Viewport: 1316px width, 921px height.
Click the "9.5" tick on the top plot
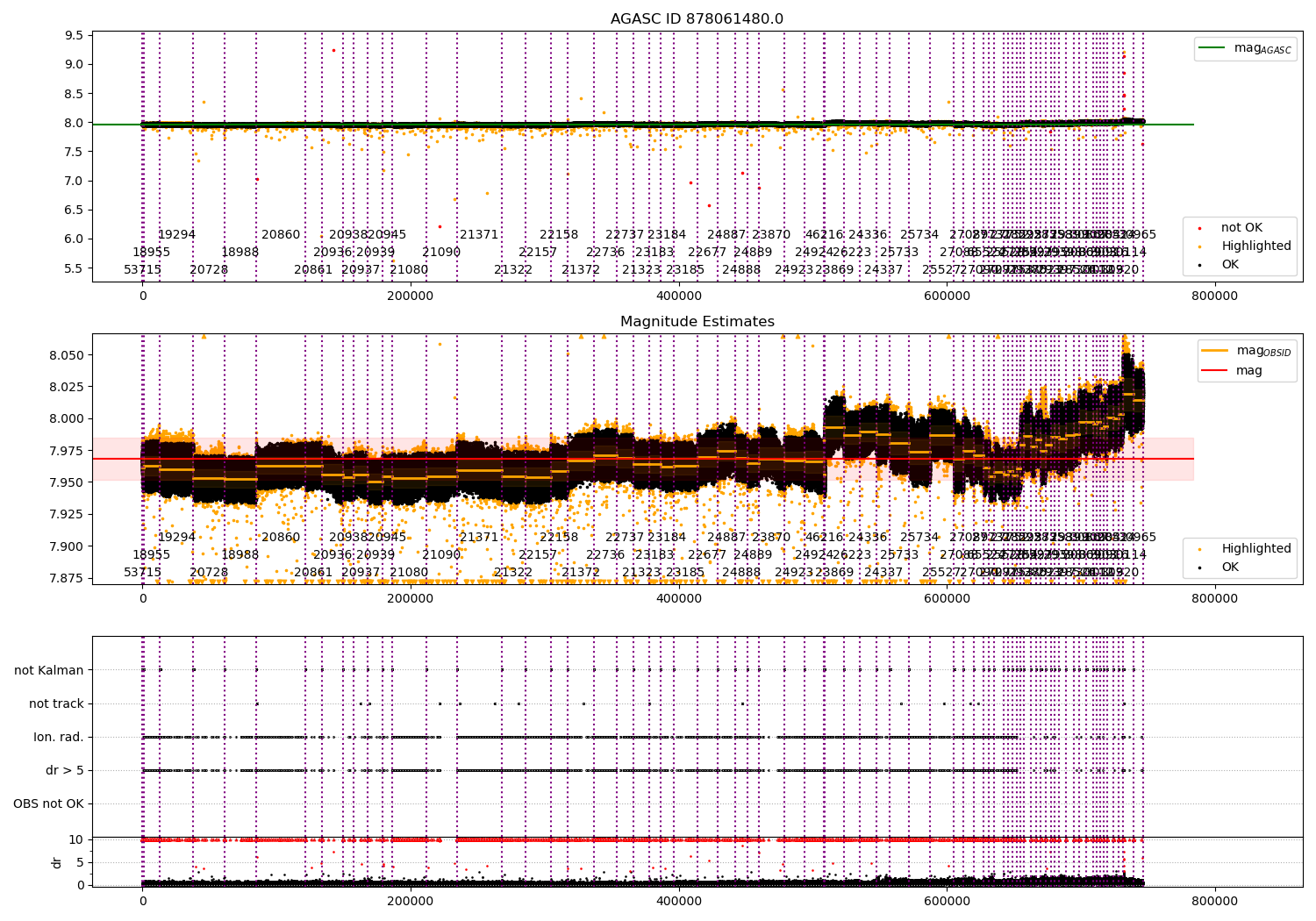pyautogui.click(x=75, y=36)
